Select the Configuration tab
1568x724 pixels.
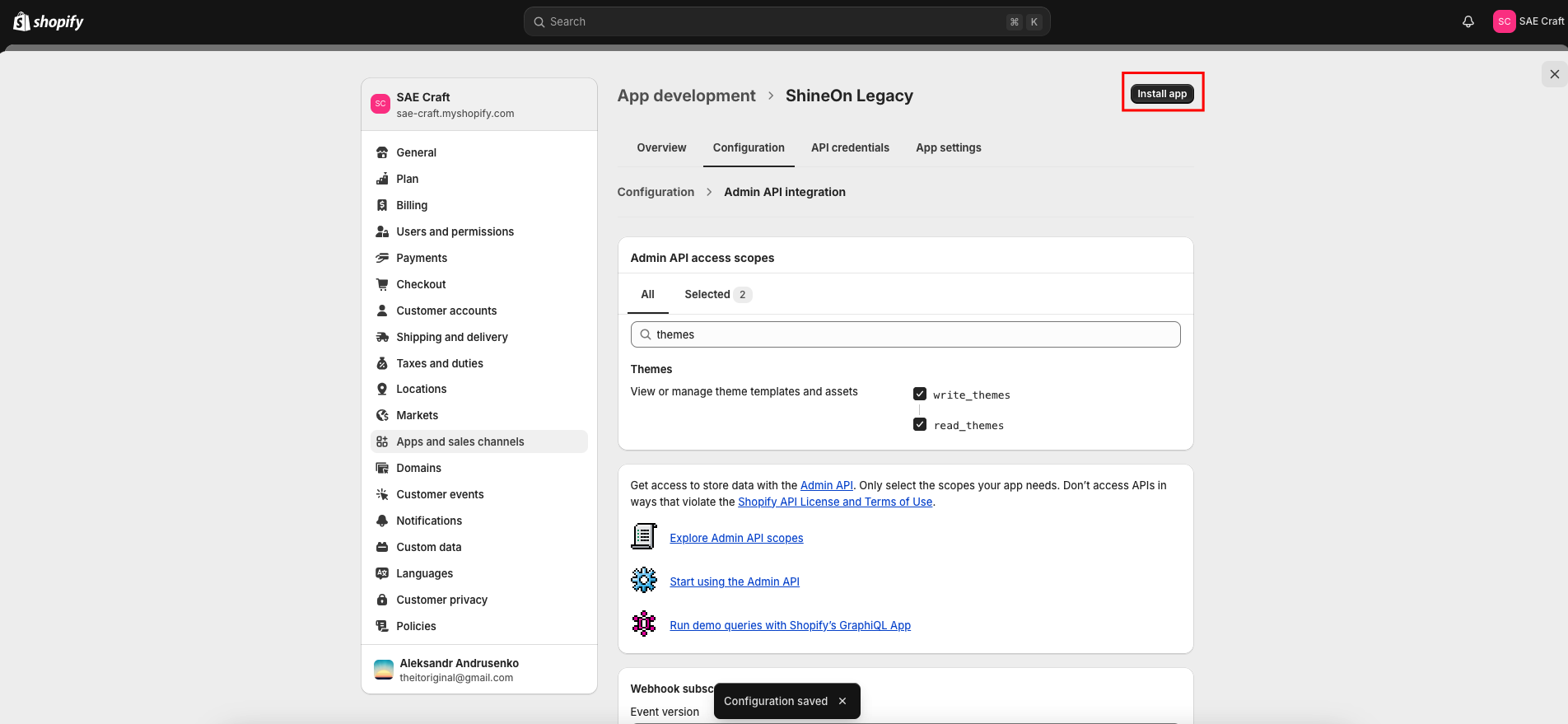point(749,147)
